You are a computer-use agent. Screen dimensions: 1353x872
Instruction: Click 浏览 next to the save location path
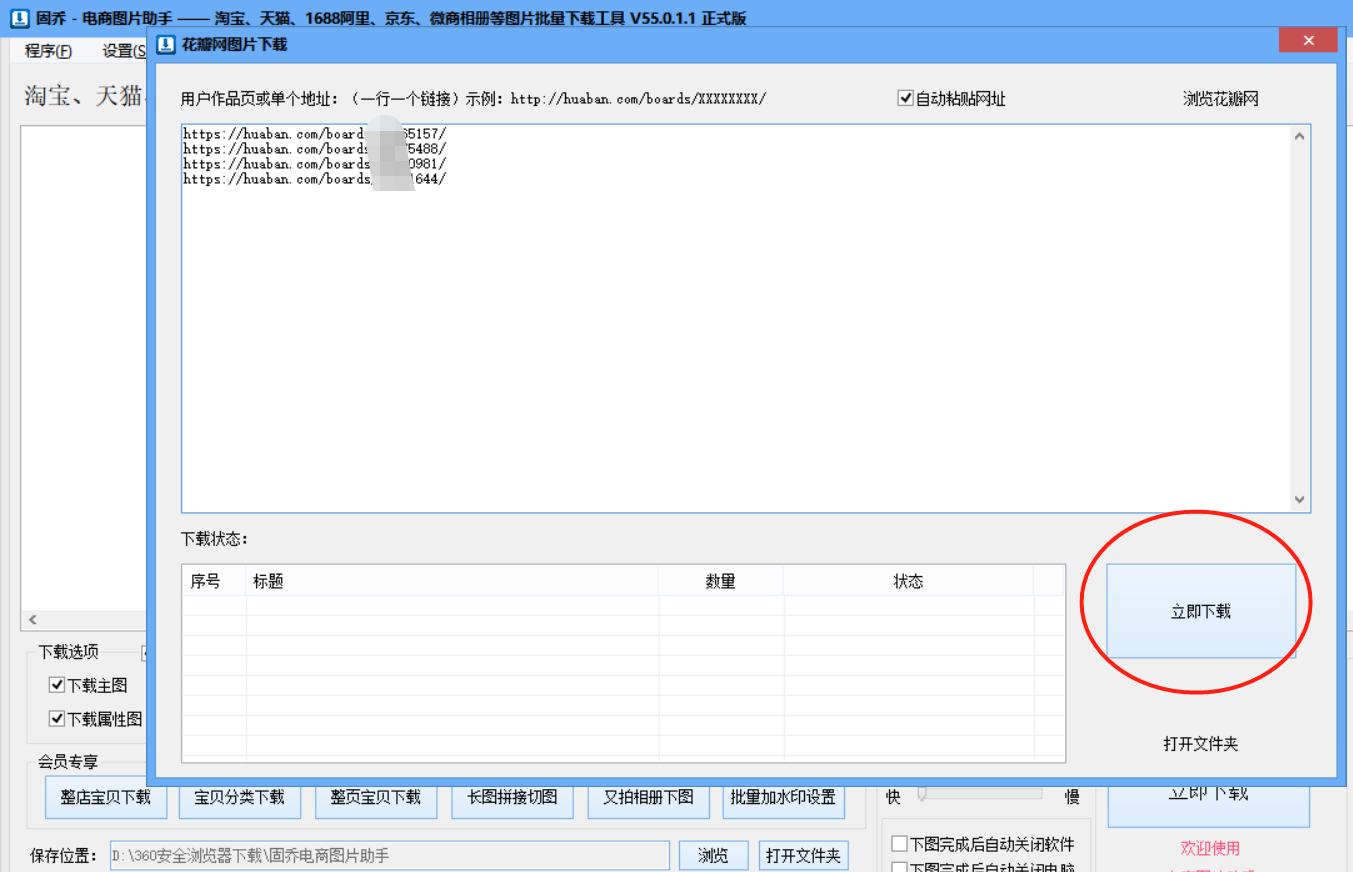coord(713,855)
